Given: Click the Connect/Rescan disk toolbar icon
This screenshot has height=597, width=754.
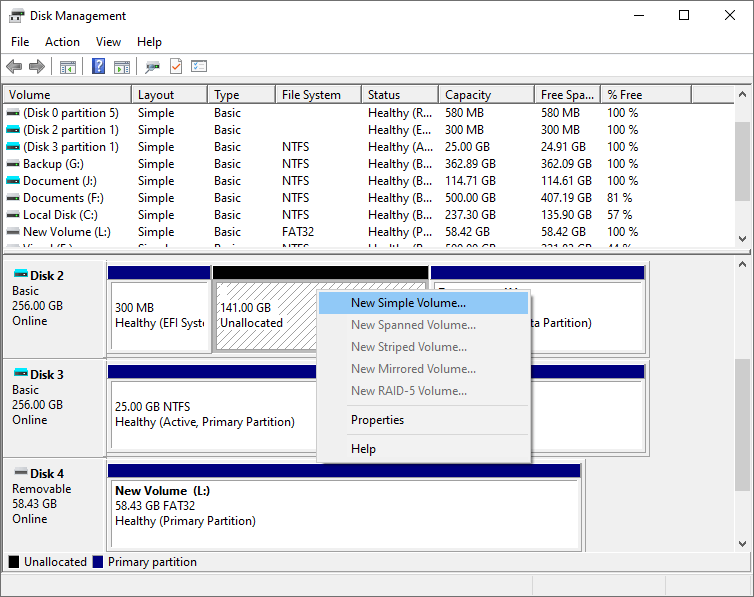Looking at the screenshot, I should tap(152, 67).
